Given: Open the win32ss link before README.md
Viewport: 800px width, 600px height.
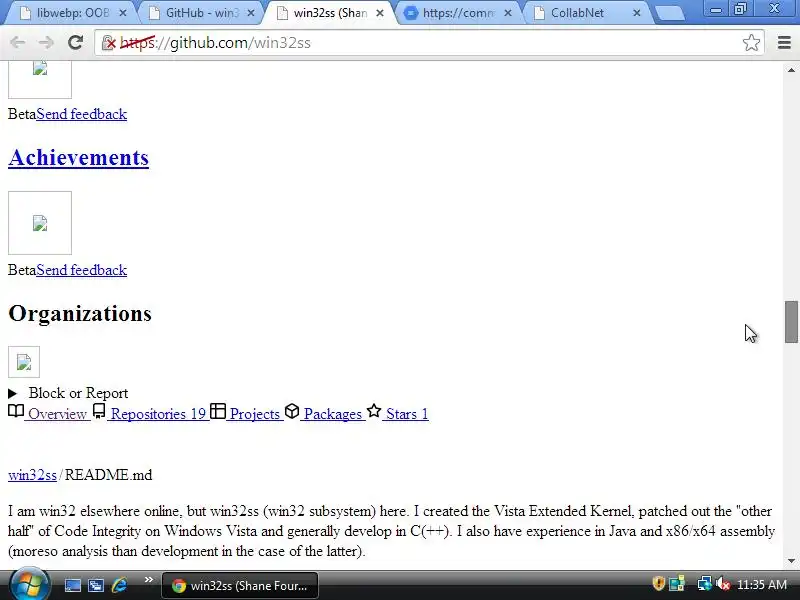Looking at the screenshot, I should (32, 475).
